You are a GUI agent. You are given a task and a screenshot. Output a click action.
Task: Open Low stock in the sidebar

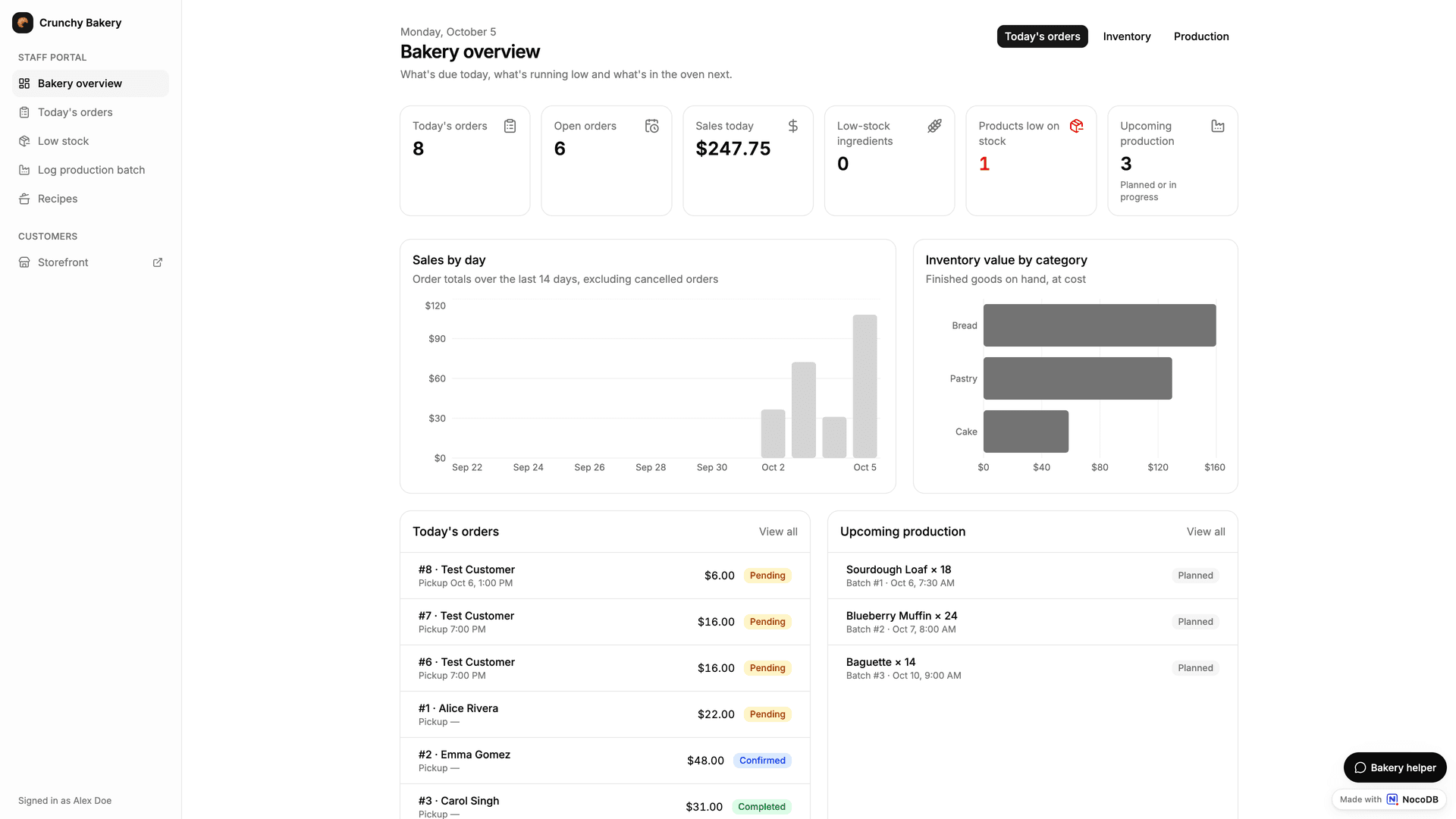point(90,141)
